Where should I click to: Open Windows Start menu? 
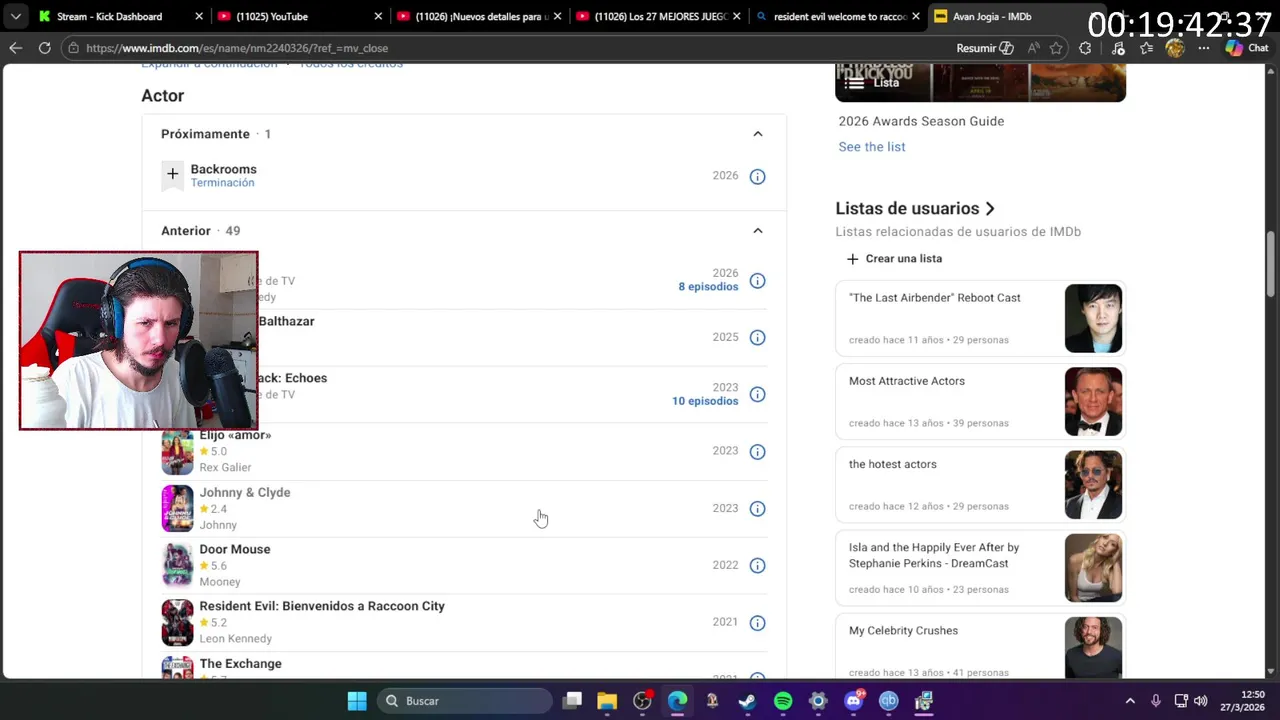tap(357, 701)
